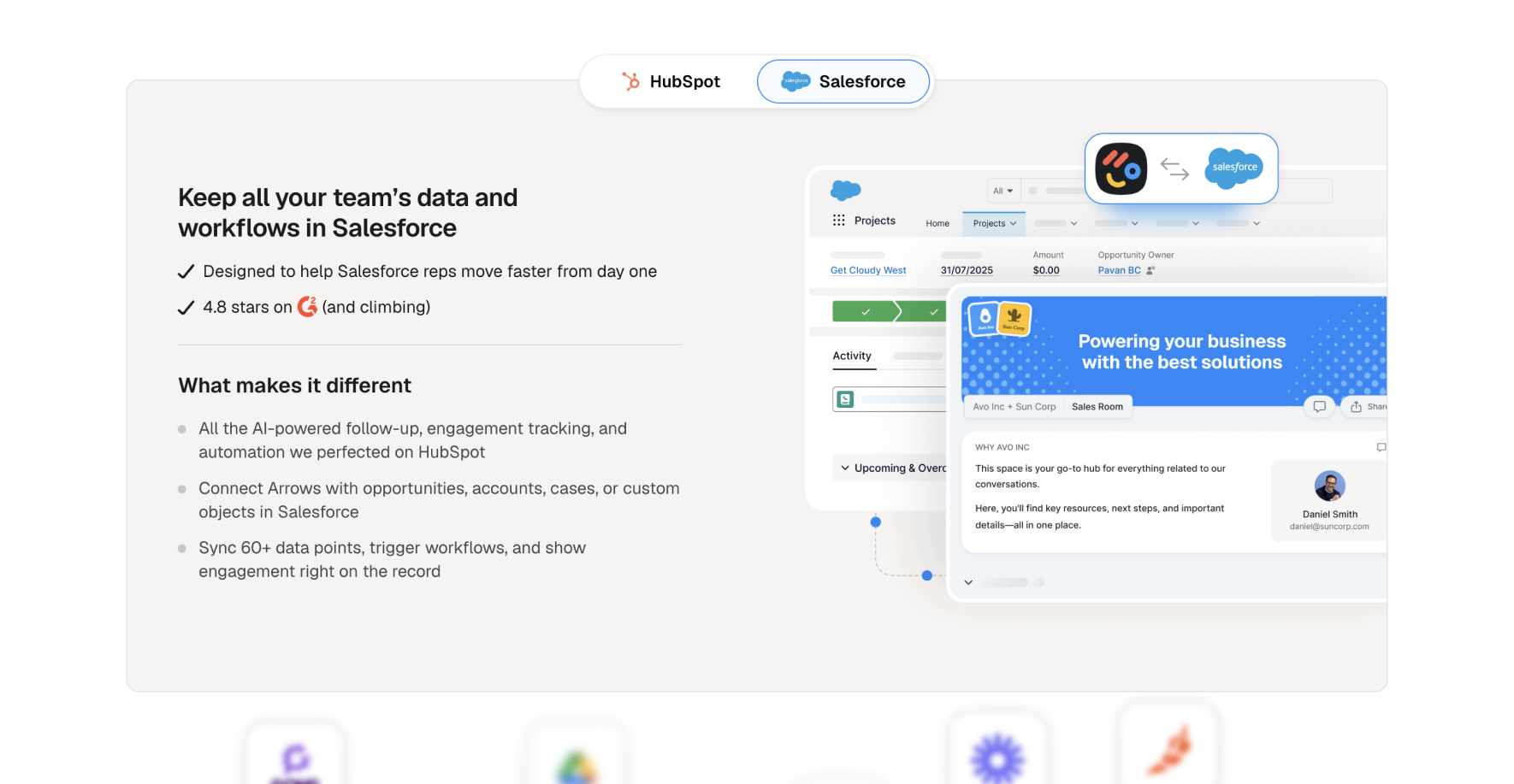1514x784 pixels.
Task: Select the Salesforce tab
Action: click(843, 81)
